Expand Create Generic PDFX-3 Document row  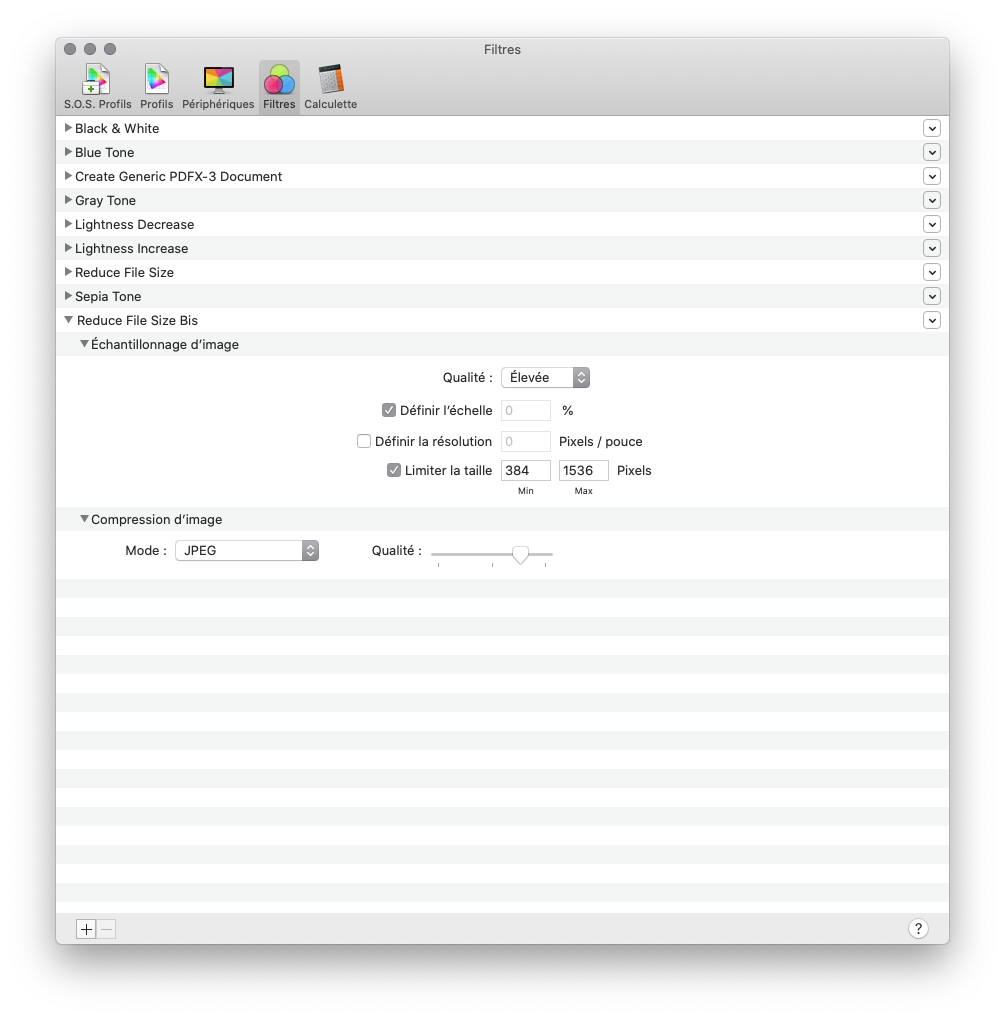coord(68,176)
